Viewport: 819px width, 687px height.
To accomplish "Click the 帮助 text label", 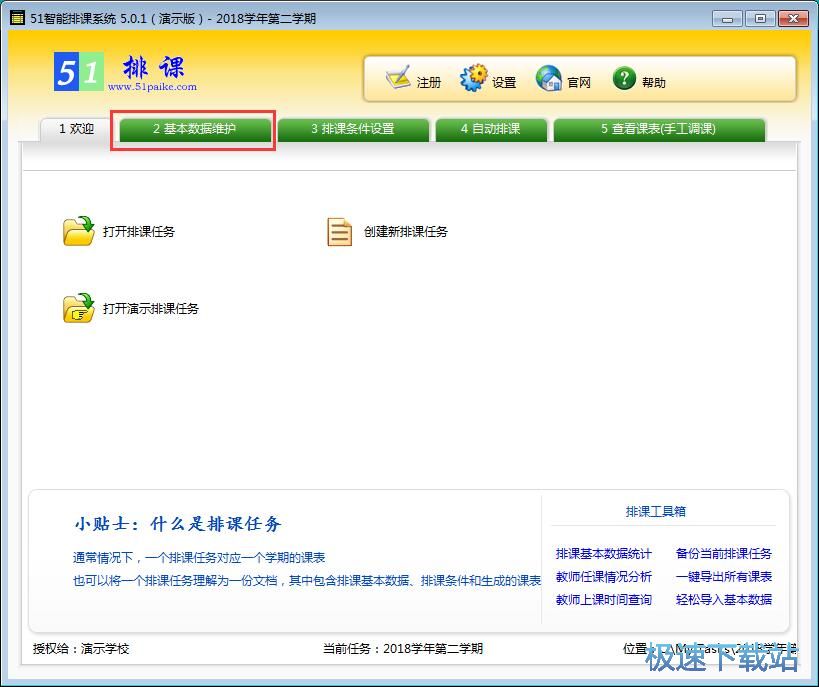I will [x=654, y=83].
